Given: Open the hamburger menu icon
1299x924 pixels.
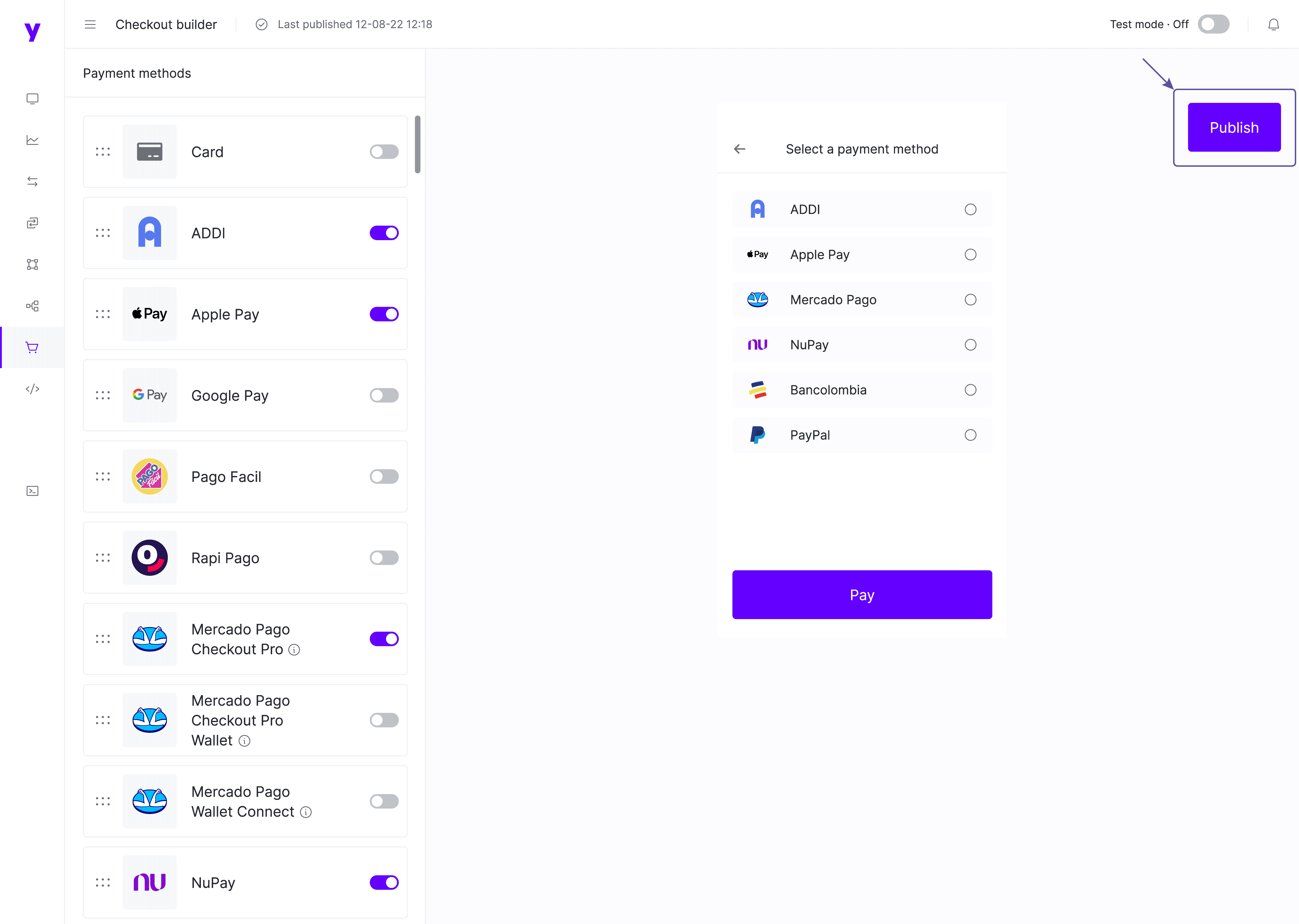Looking at the screenshot, I should pos(90,24).
